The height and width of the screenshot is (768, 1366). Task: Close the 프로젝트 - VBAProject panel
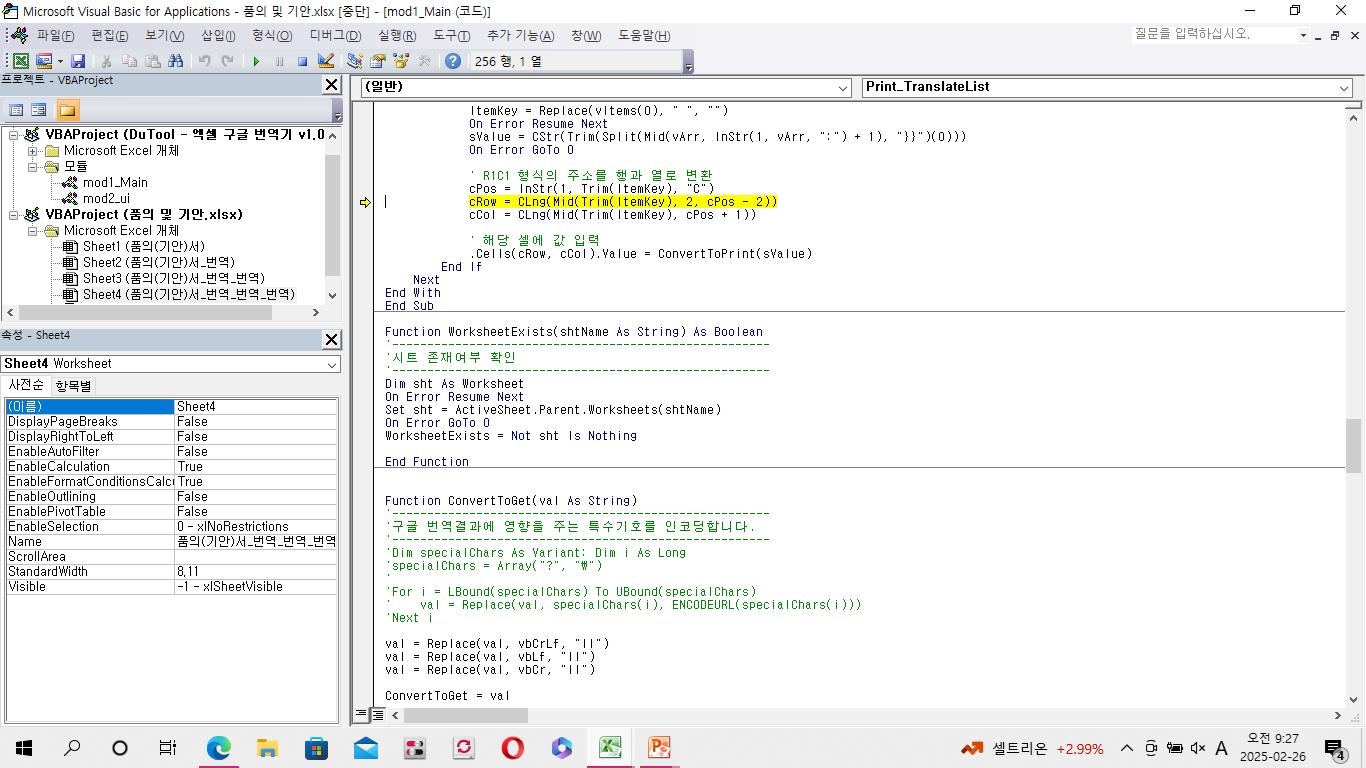click(331, 85)
